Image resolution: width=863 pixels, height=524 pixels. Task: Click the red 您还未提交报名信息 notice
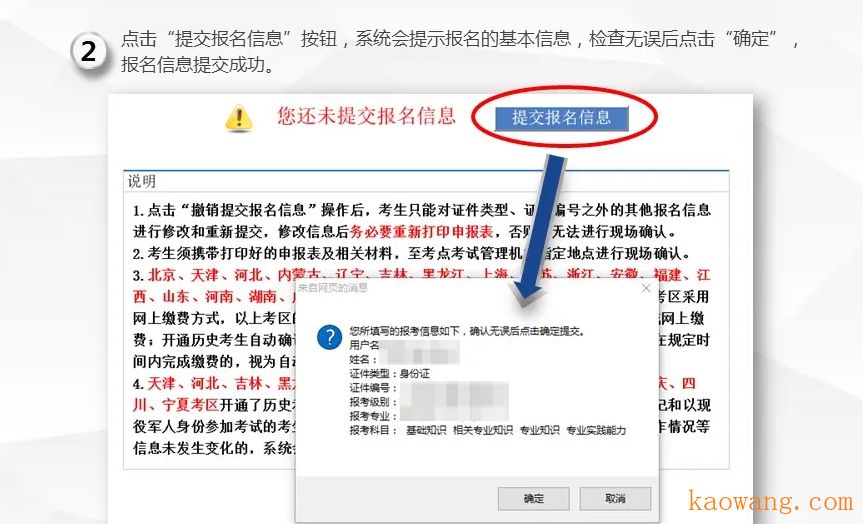[367, 116]
